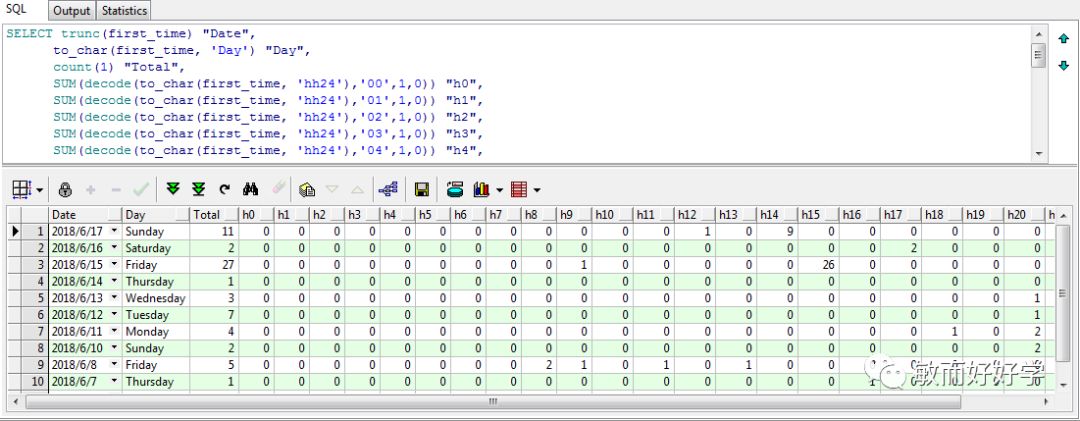Click the cell 'Monday'
1080x421 pixels.
[156, 331]
